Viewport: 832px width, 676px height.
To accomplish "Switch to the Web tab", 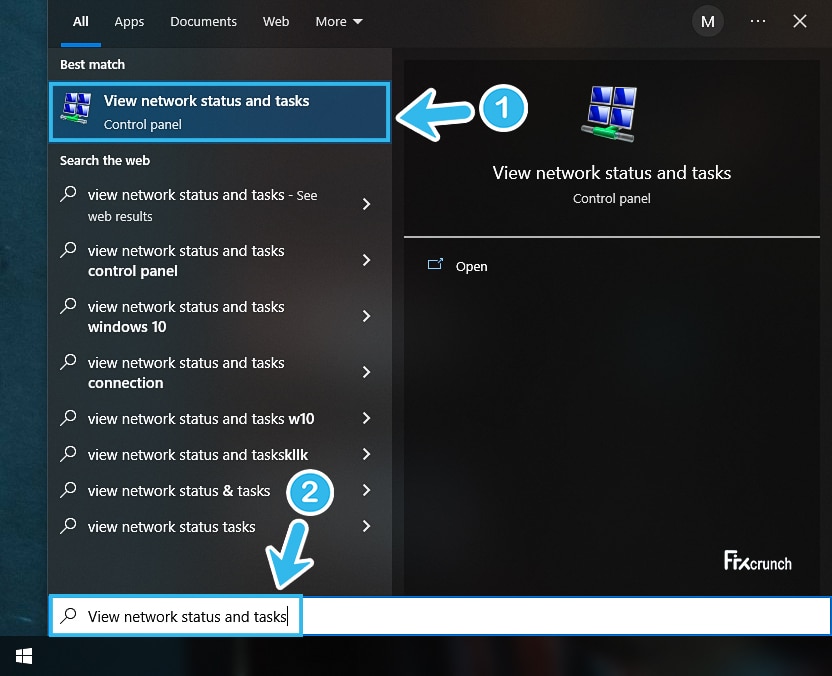I will coord(276,22).
